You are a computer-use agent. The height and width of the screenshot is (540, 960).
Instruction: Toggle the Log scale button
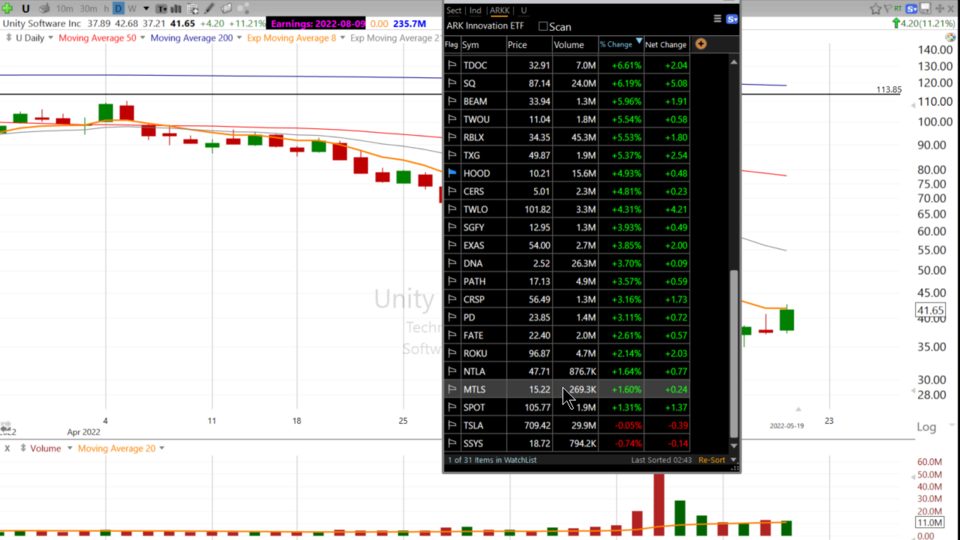coord(926,427)
